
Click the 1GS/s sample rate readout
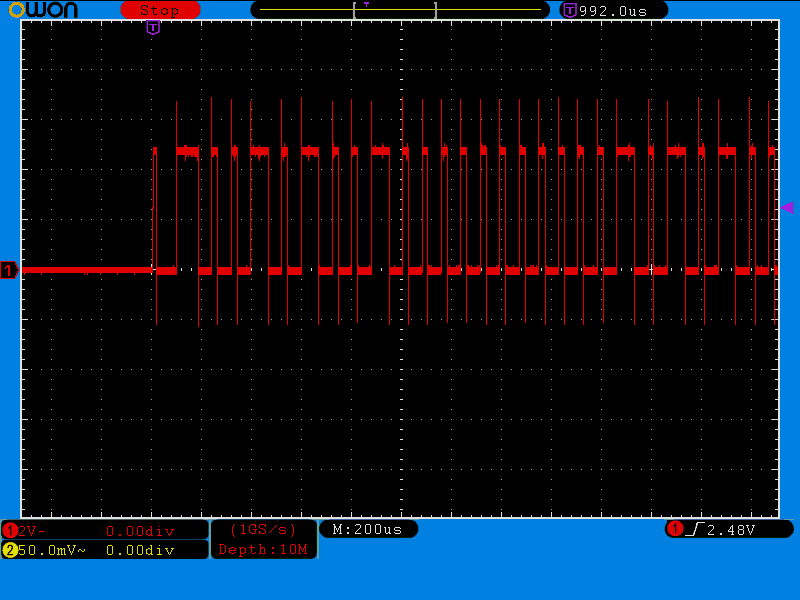pyautogui.click(x=263, y=529)
